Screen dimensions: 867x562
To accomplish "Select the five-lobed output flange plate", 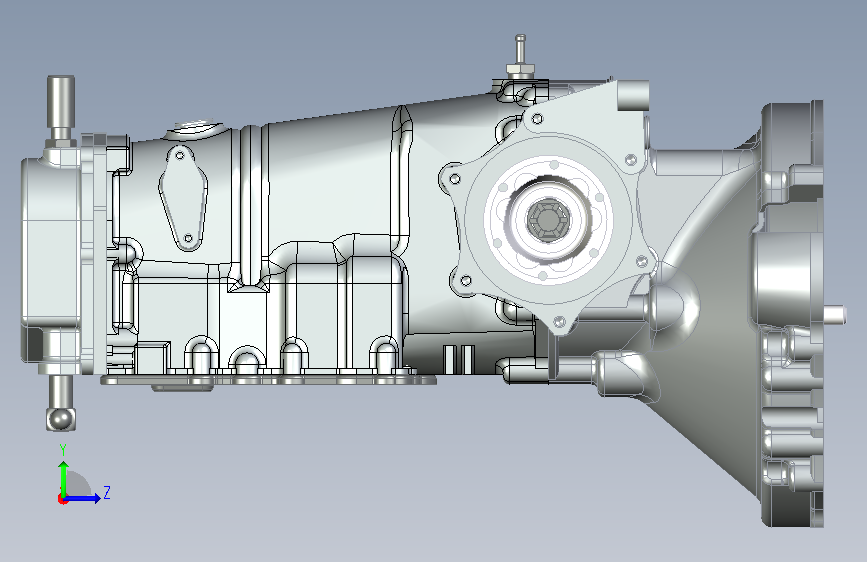I will pyautogui.click(x=549, y=219).
